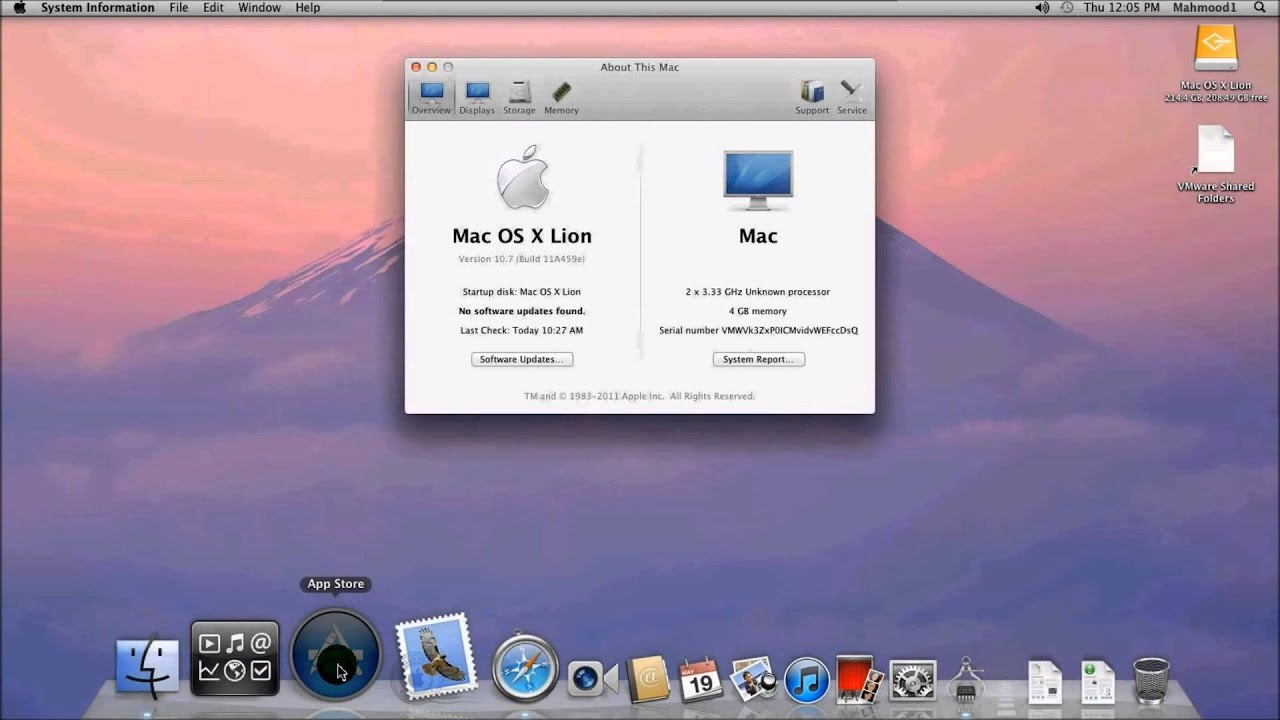Open the Support section
This screenshot has height=720, width=1280.
click(x=812, y=98)
